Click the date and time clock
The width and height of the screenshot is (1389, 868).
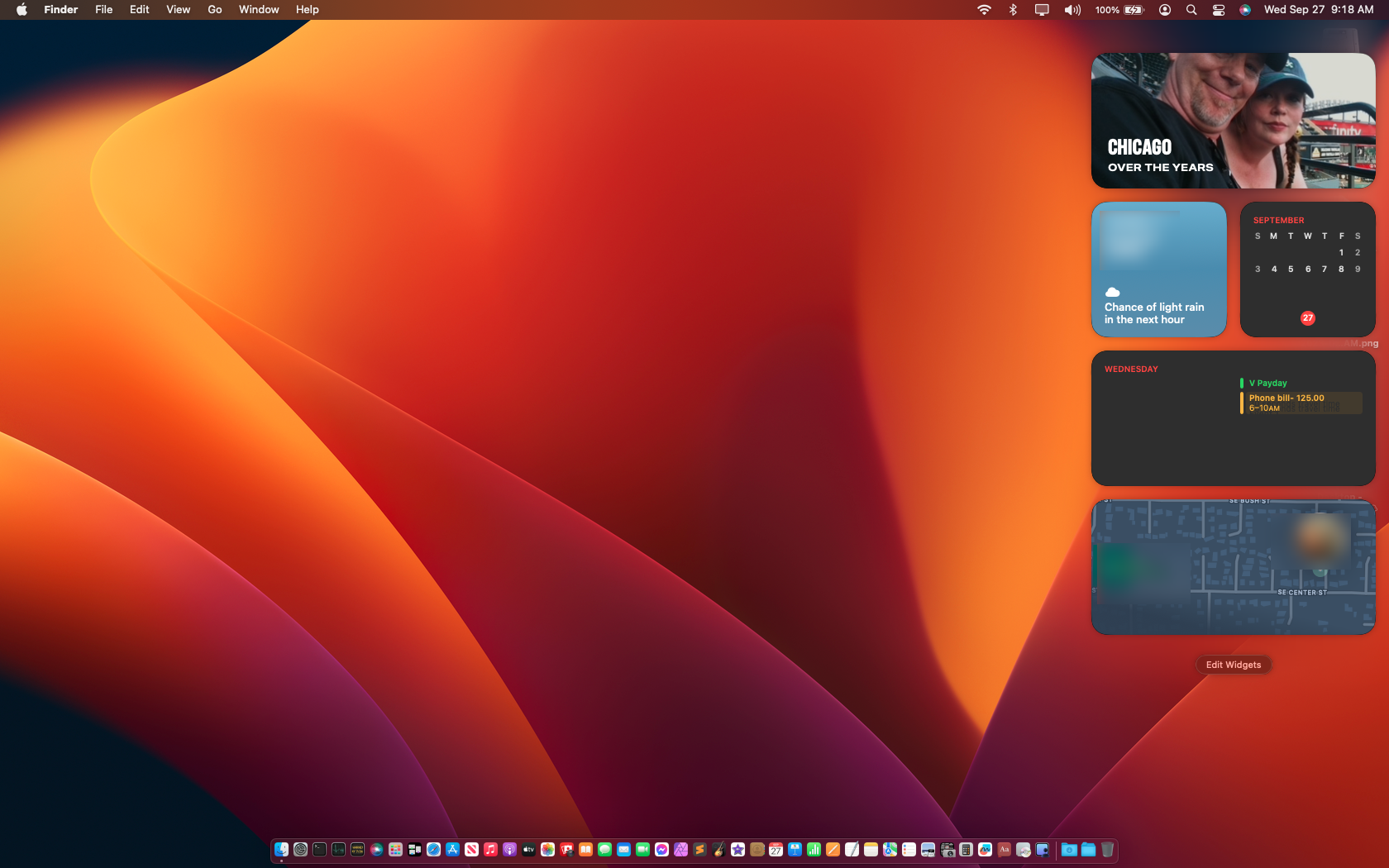click(x=1319, y=9)
